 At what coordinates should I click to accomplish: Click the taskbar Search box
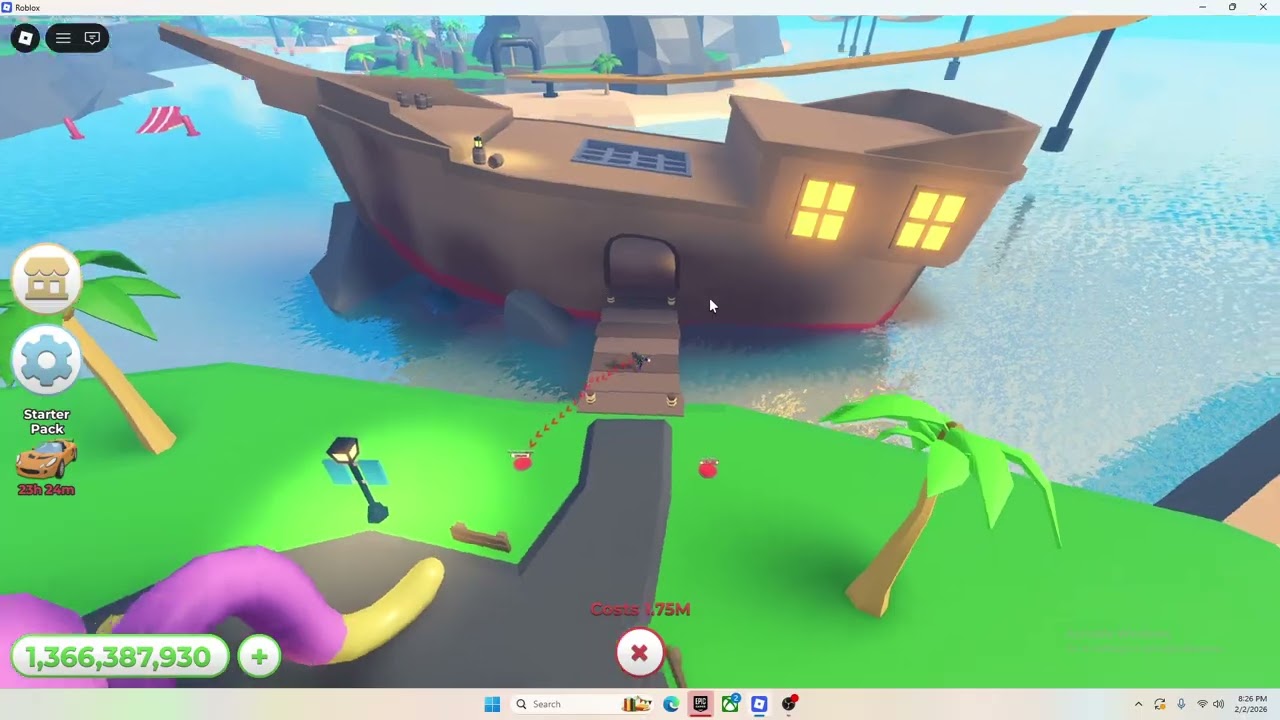coord(581,704)
